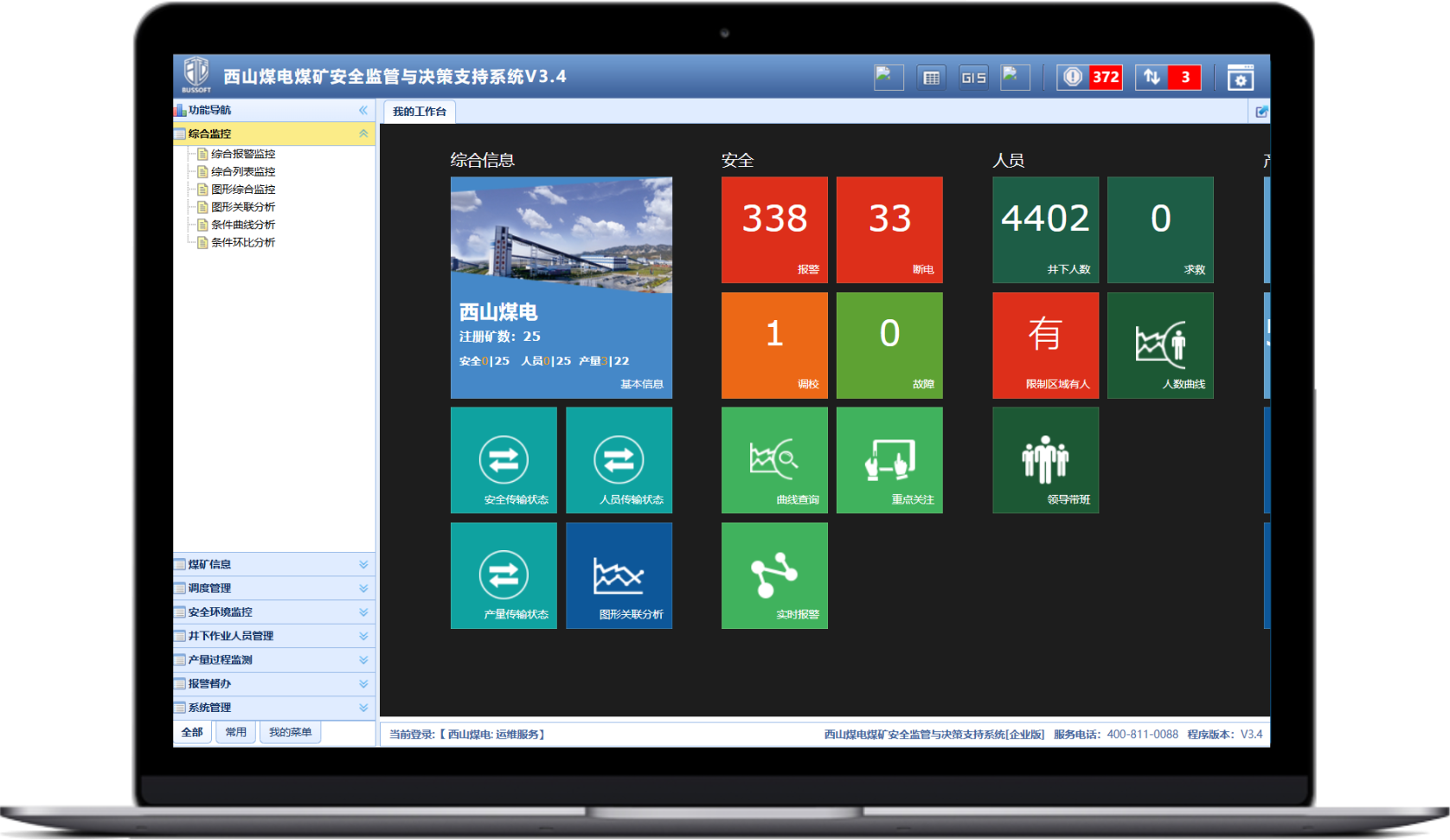This screenshot has height=840, width=1450.
Task: Open the 图形关联分析 tile
Action: (619, 575)
